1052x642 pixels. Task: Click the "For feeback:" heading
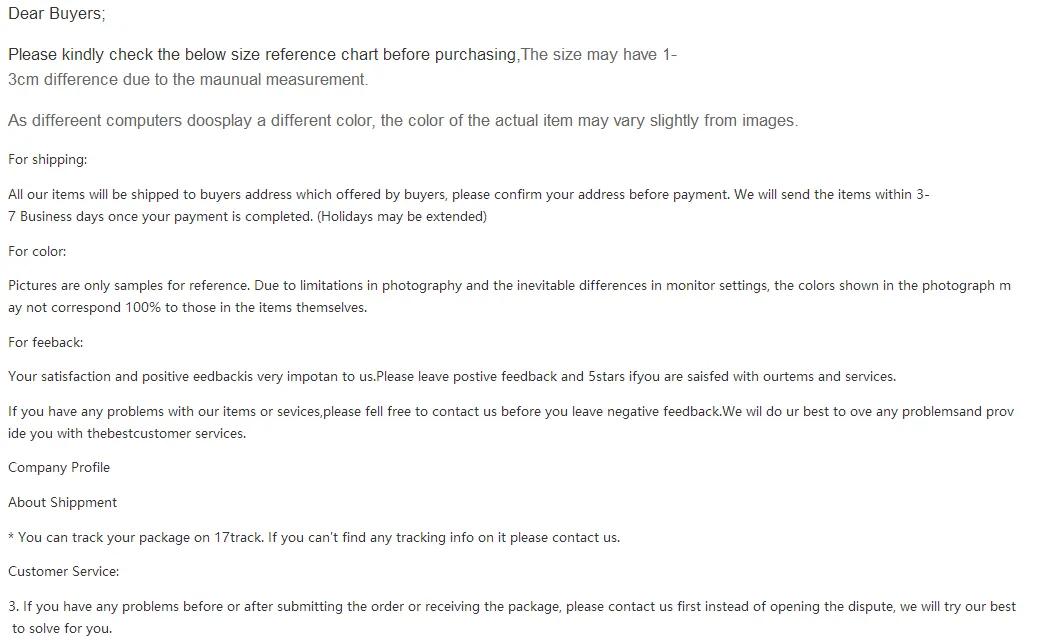coord(46,343)
